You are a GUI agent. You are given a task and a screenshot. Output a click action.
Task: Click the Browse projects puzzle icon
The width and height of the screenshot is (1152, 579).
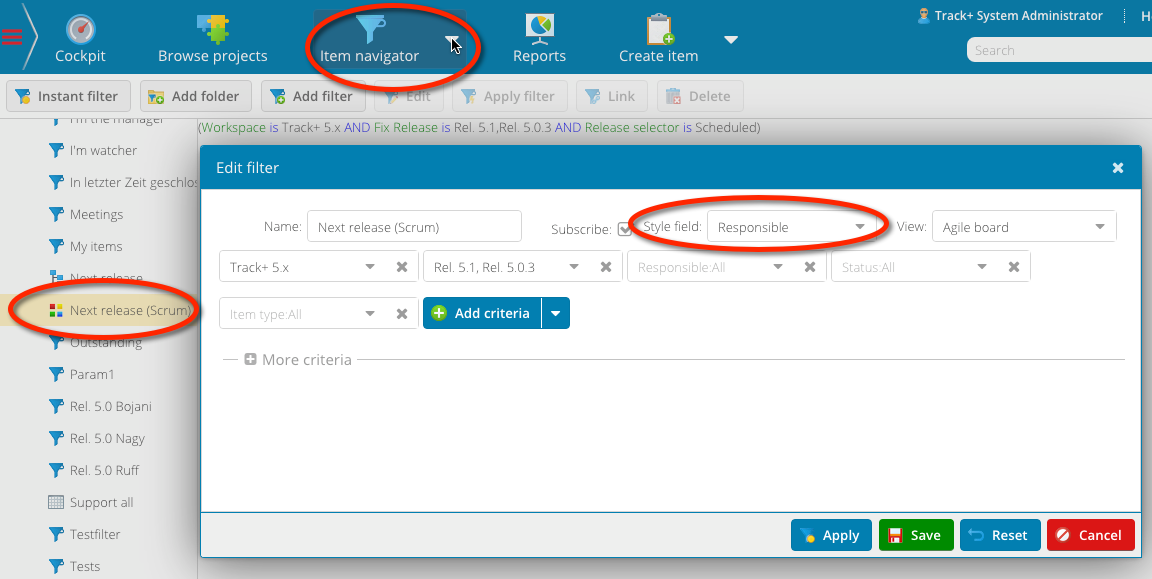(212, 29)
